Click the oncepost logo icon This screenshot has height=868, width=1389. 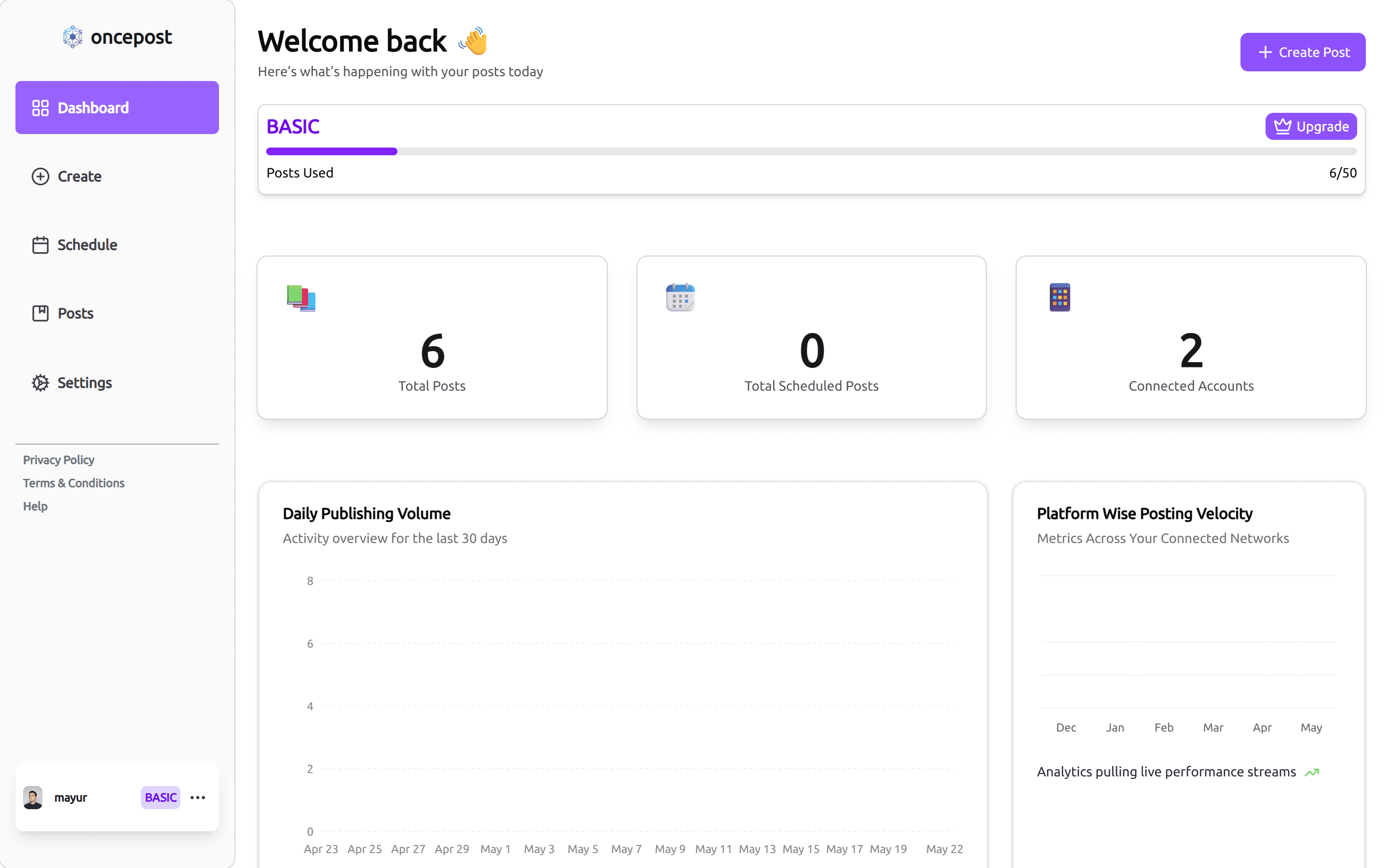pyautogui.click(x=73, y=37)
